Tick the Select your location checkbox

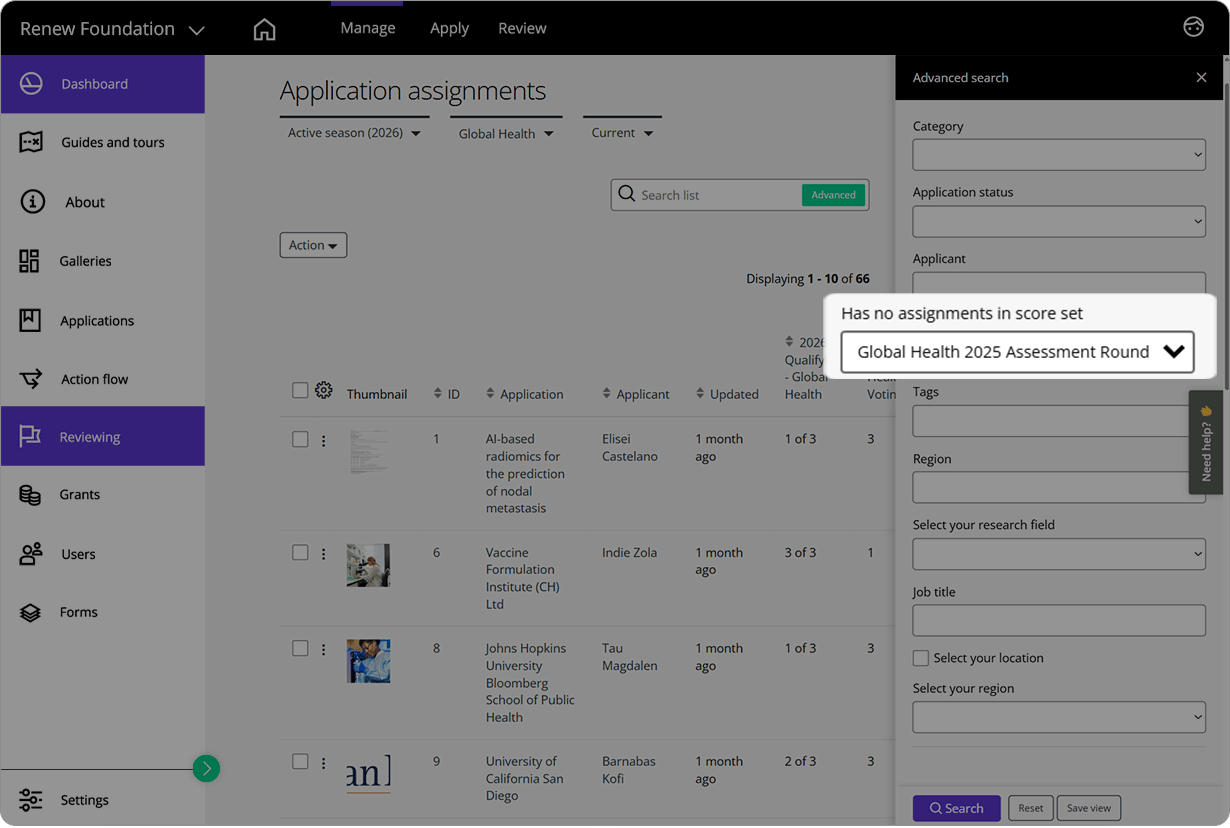921,658
